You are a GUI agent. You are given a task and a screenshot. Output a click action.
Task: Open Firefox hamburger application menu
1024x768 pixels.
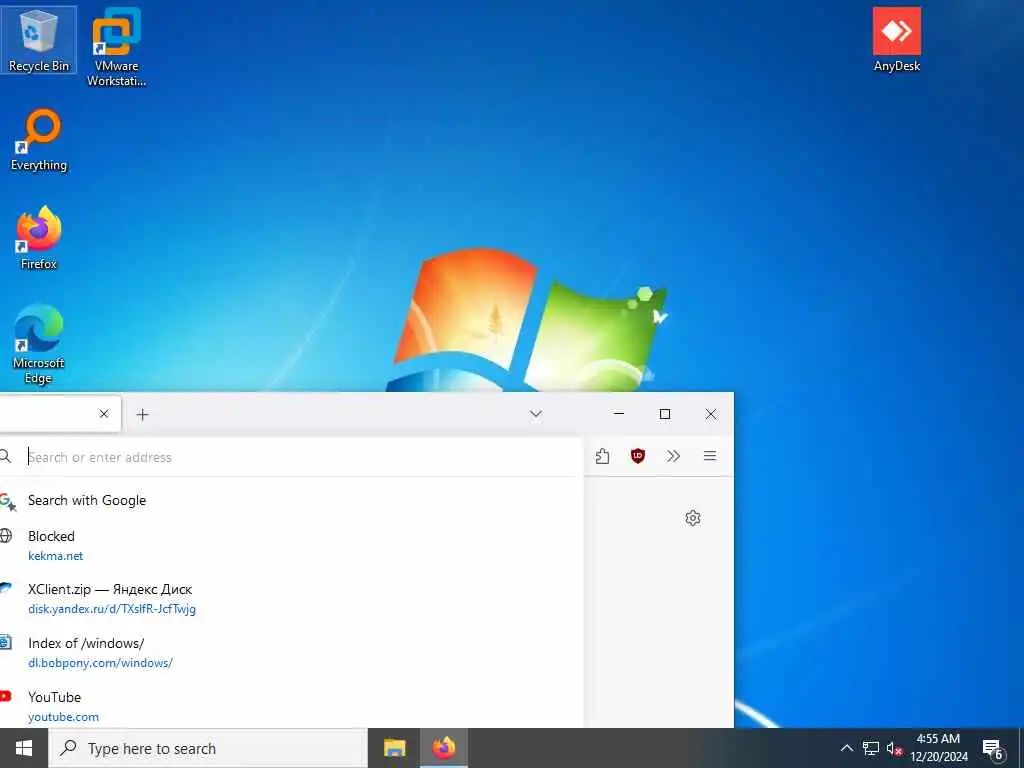click(x=710, y=456)
